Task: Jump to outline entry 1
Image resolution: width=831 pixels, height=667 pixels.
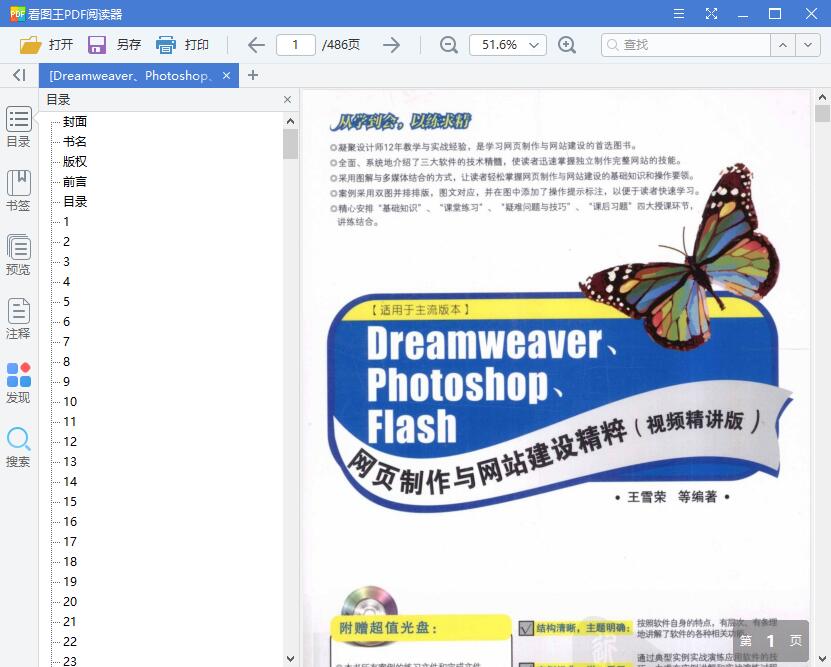Action: [66, 221]
